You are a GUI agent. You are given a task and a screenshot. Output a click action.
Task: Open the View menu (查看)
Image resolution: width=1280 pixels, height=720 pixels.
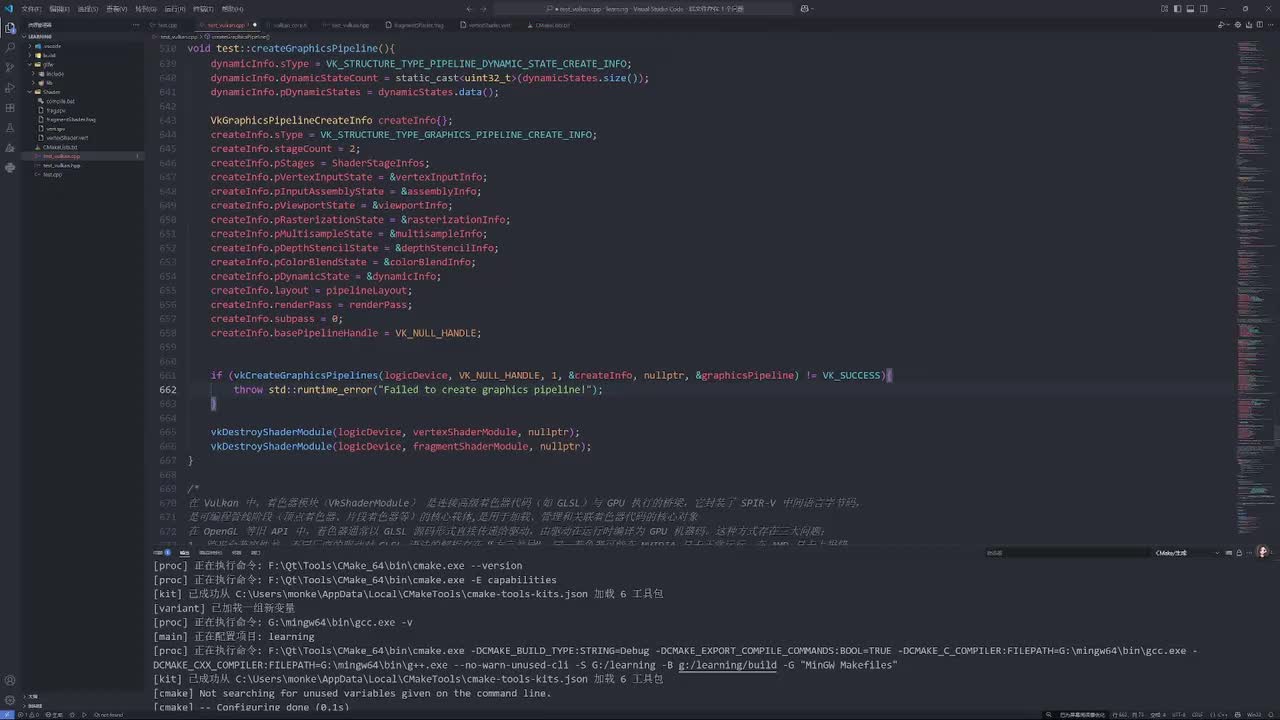(117, 8)
